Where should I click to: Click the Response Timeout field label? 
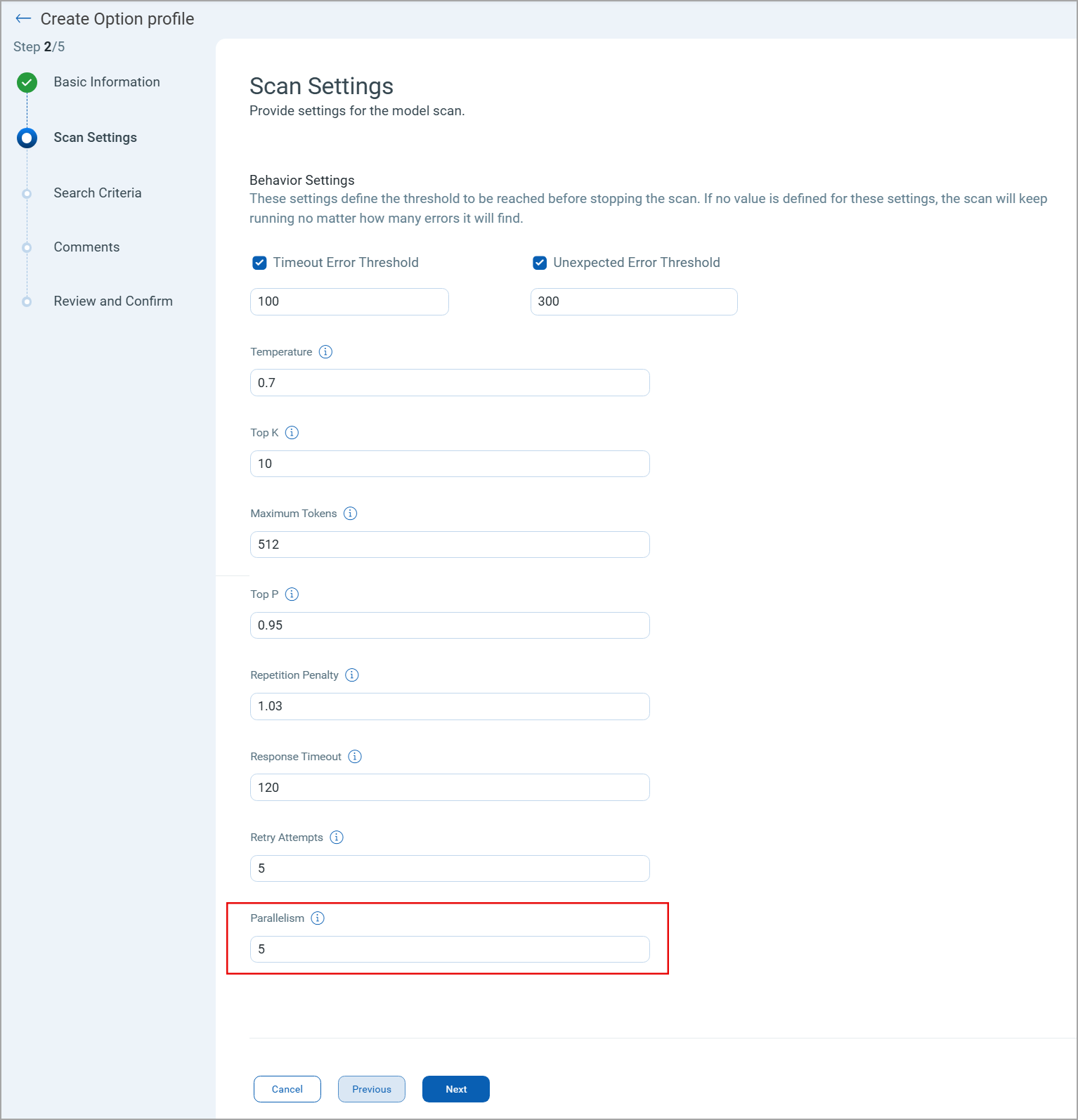tap(296, 757)
